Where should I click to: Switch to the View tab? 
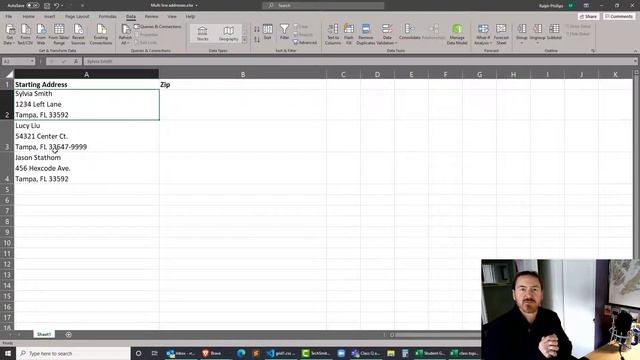(172, 16)
